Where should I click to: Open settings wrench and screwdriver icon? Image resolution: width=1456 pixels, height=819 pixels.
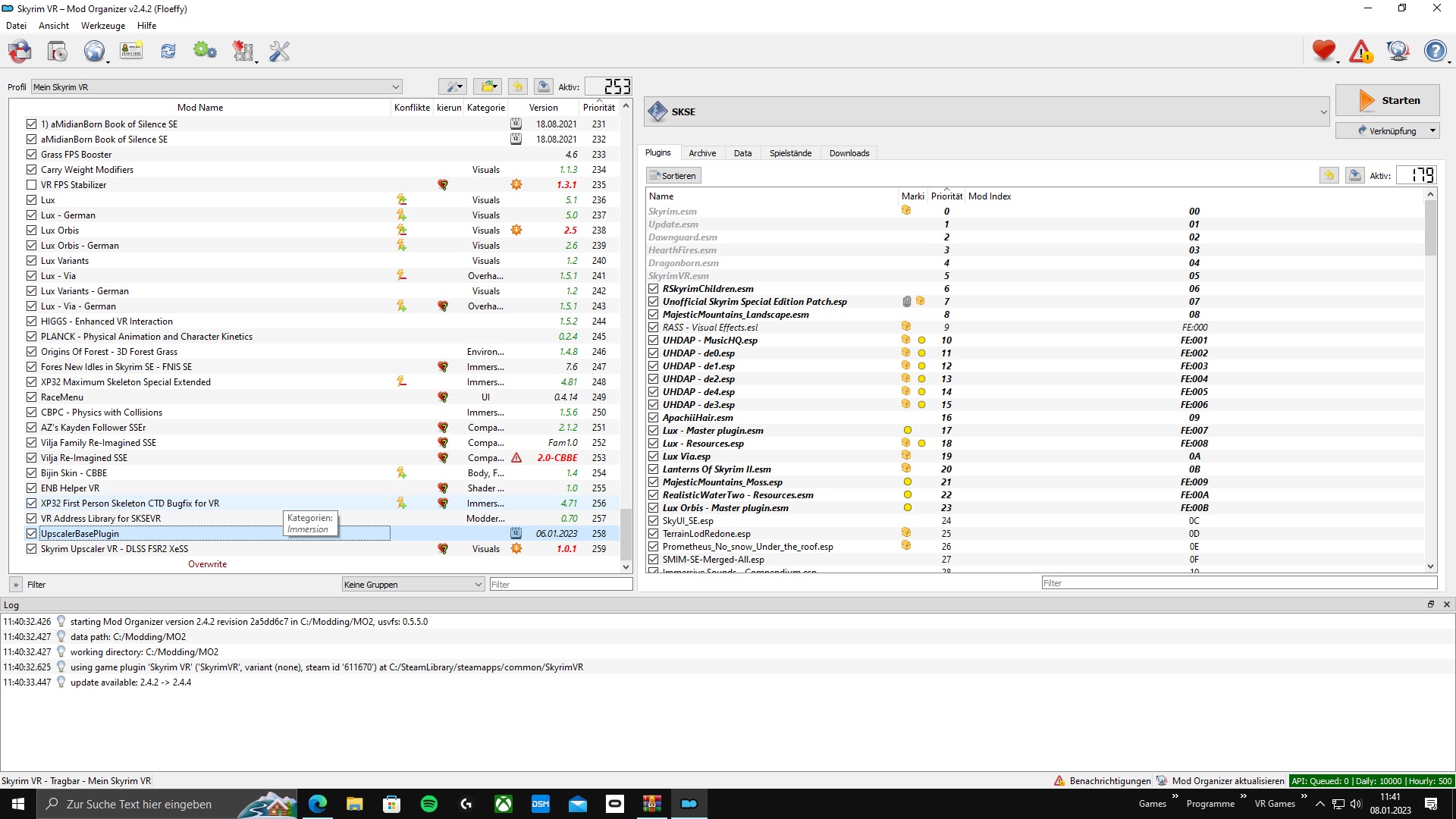click(x=280, y=52)
